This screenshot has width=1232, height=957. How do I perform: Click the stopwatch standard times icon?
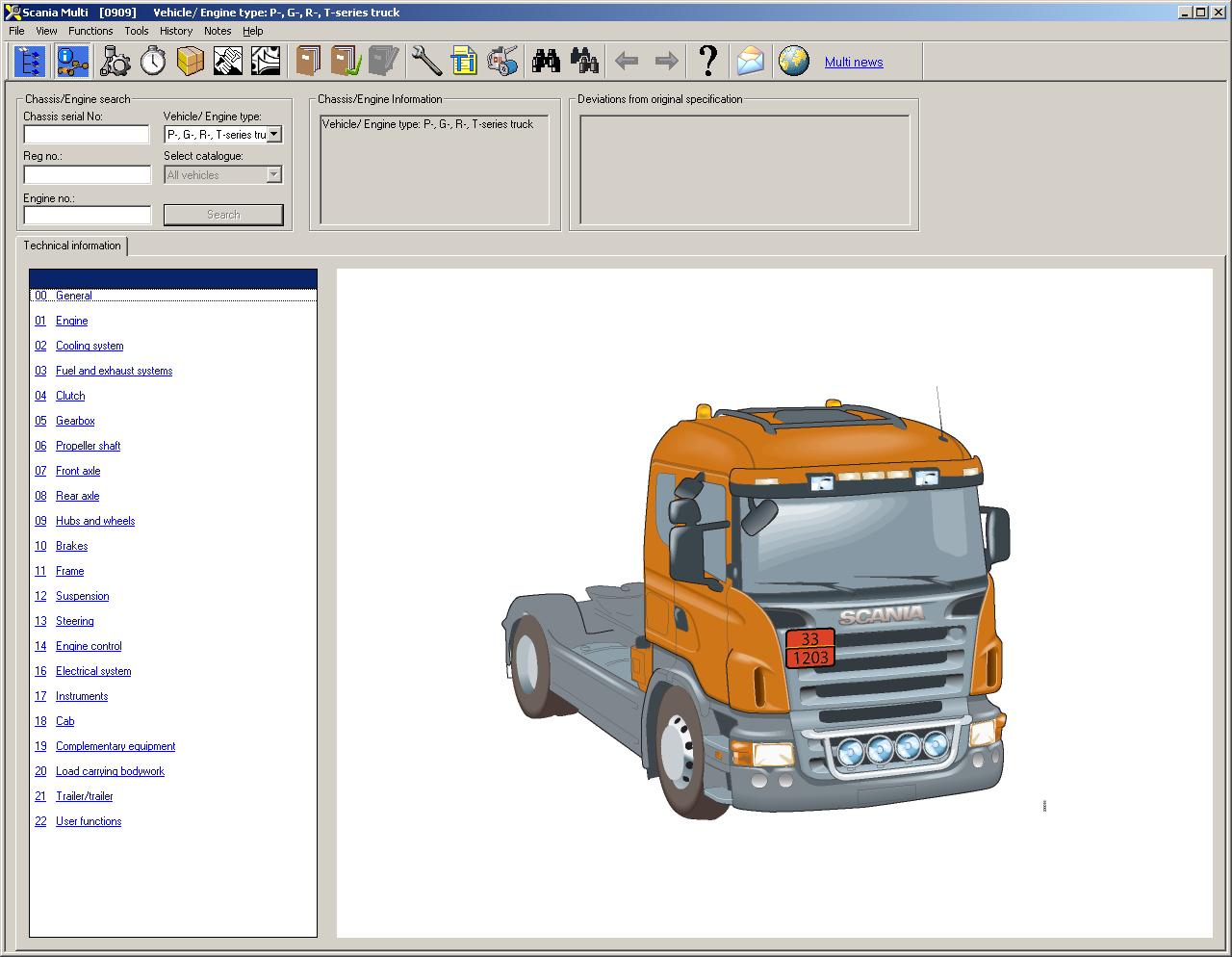(x=153, y=61)
